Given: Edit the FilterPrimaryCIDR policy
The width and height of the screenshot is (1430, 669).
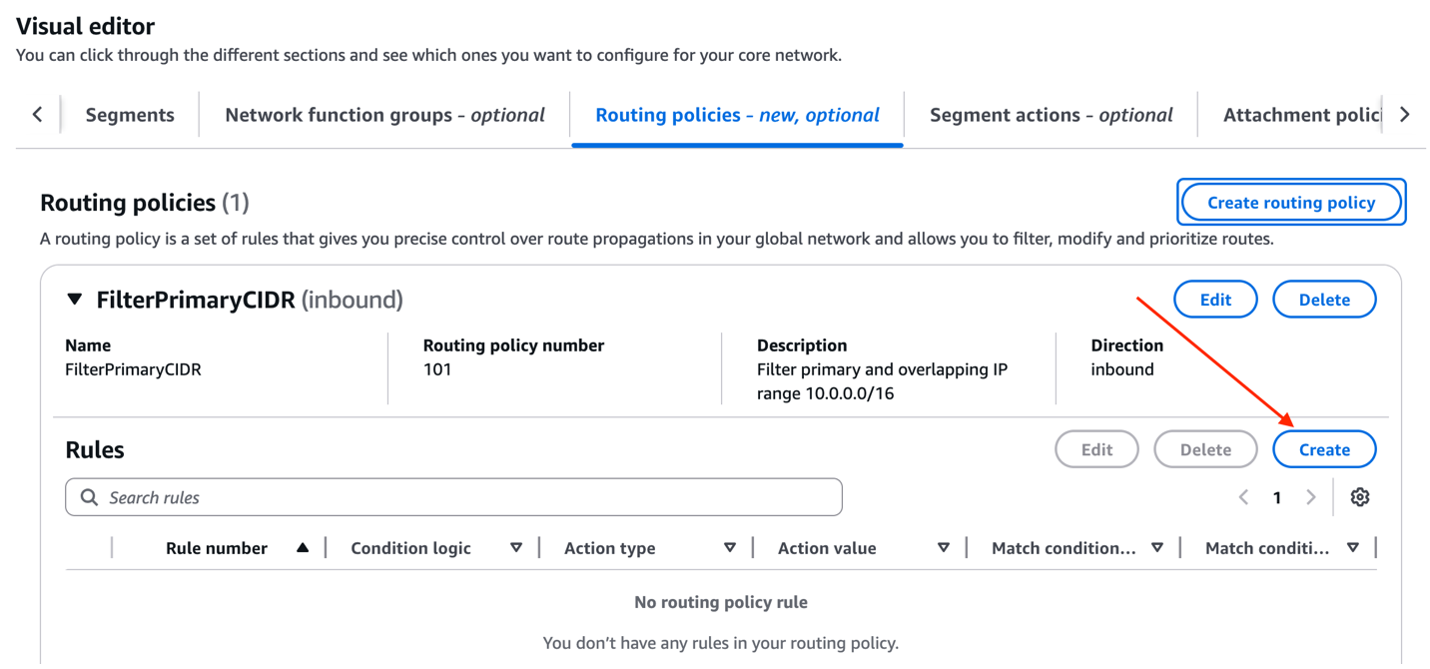Looking at the screenshot, I should pyautogui.click(x=1215, y=298).
